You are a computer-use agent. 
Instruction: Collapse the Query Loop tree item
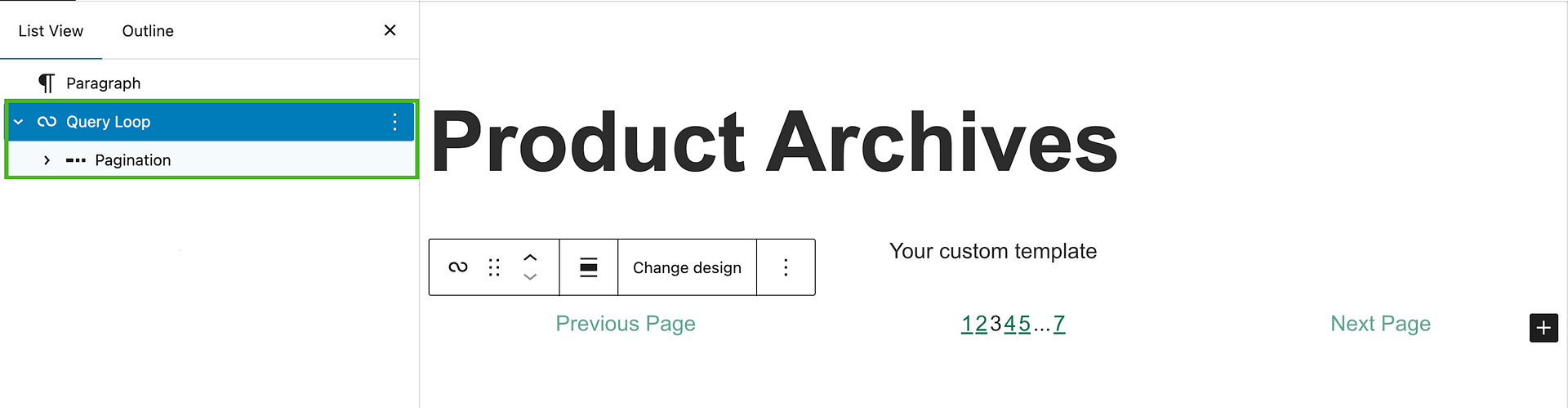19,122
